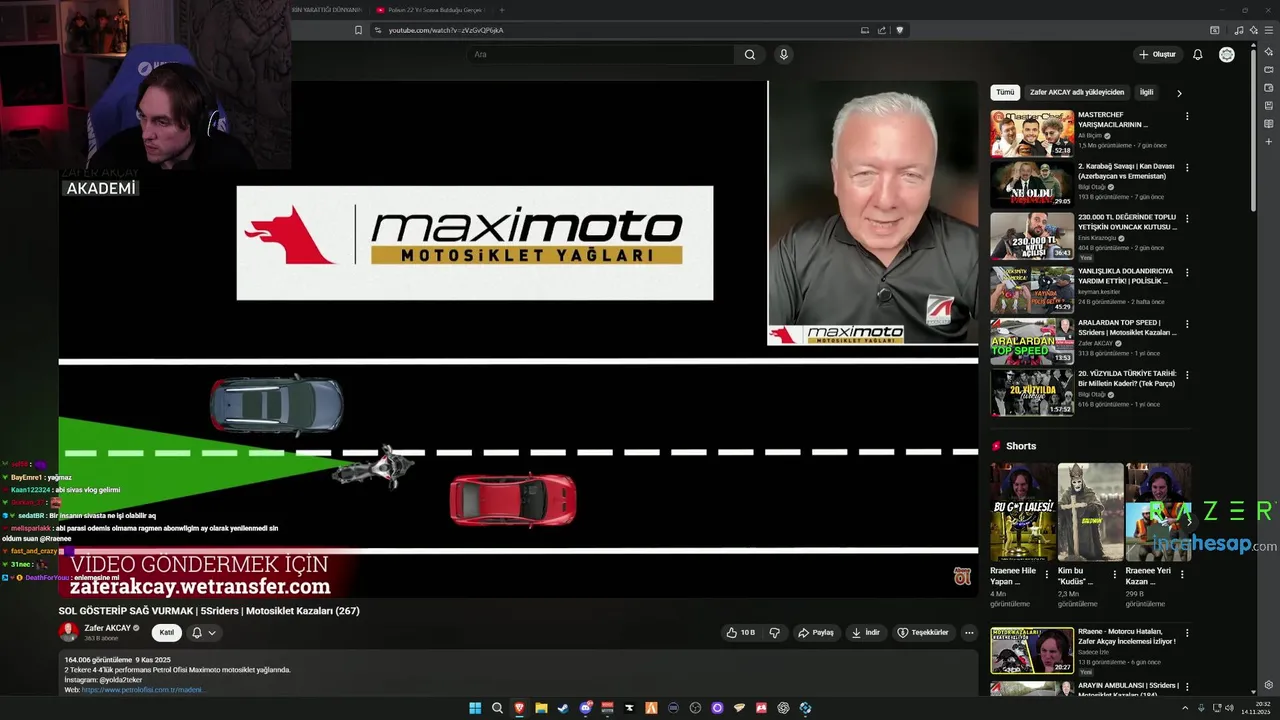Open options menu for 2. Karabağ Savaşı video
This screenshot has height=720, width=1280.
1187,169
